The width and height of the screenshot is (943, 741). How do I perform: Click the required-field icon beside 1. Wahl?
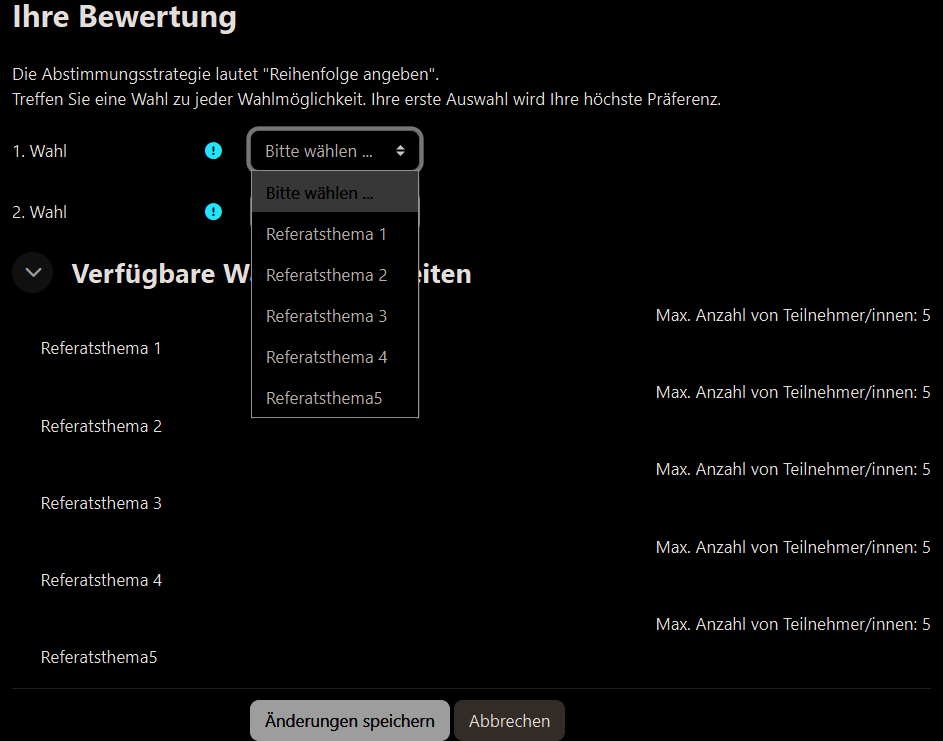point(213,151)
